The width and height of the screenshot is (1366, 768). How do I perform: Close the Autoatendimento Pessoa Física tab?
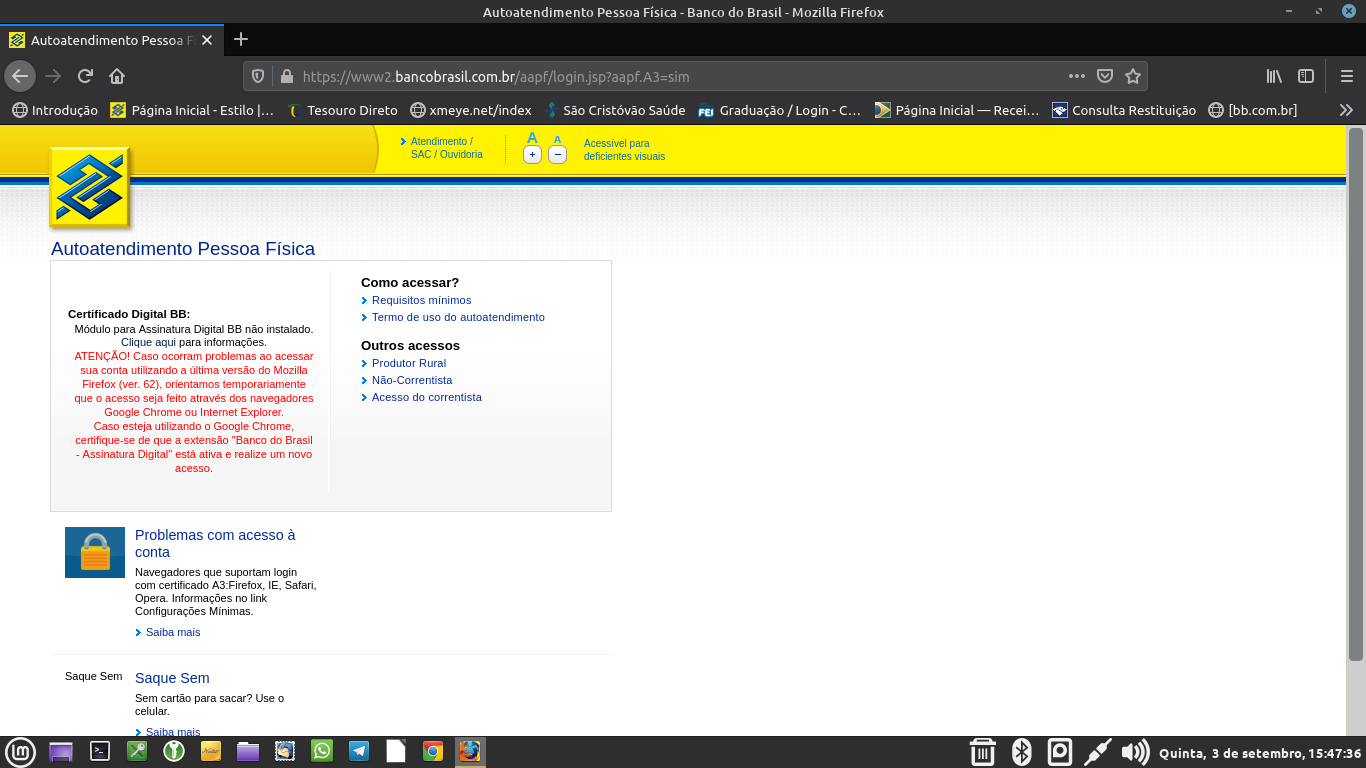click(x=207, y=40)
